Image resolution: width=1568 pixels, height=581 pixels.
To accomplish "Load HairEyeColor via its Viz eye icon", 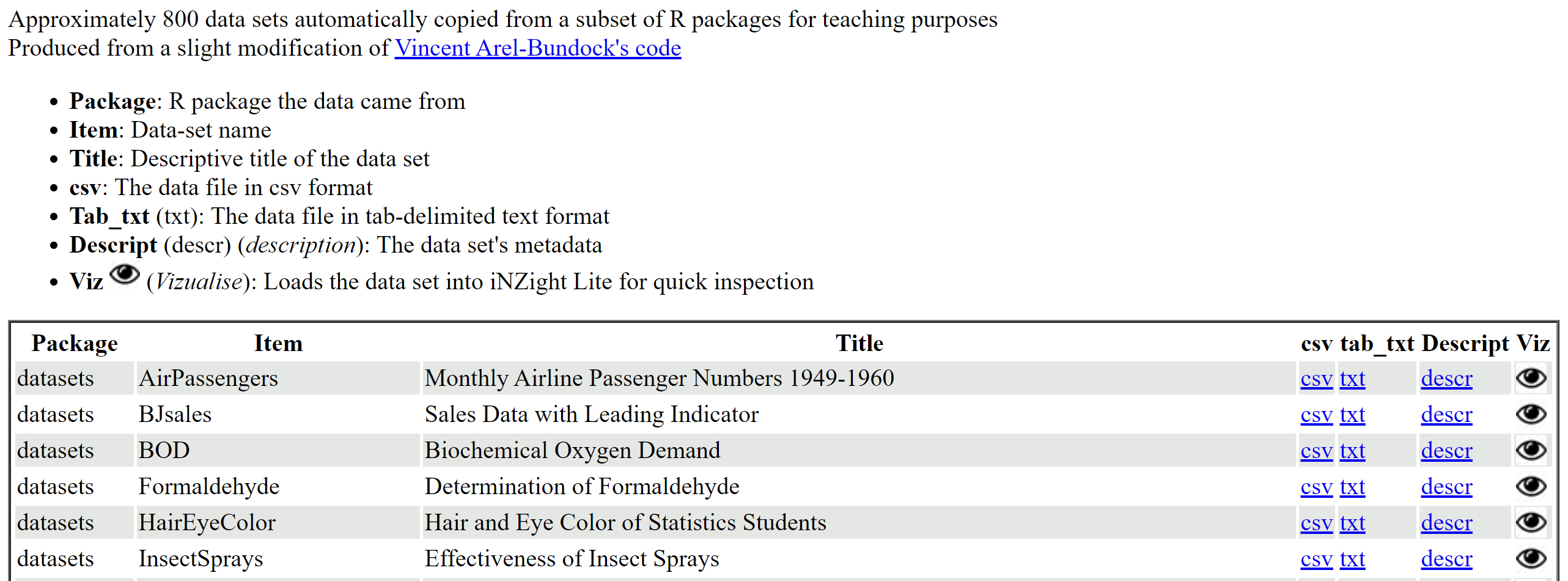I will [x=1531, y=522].
